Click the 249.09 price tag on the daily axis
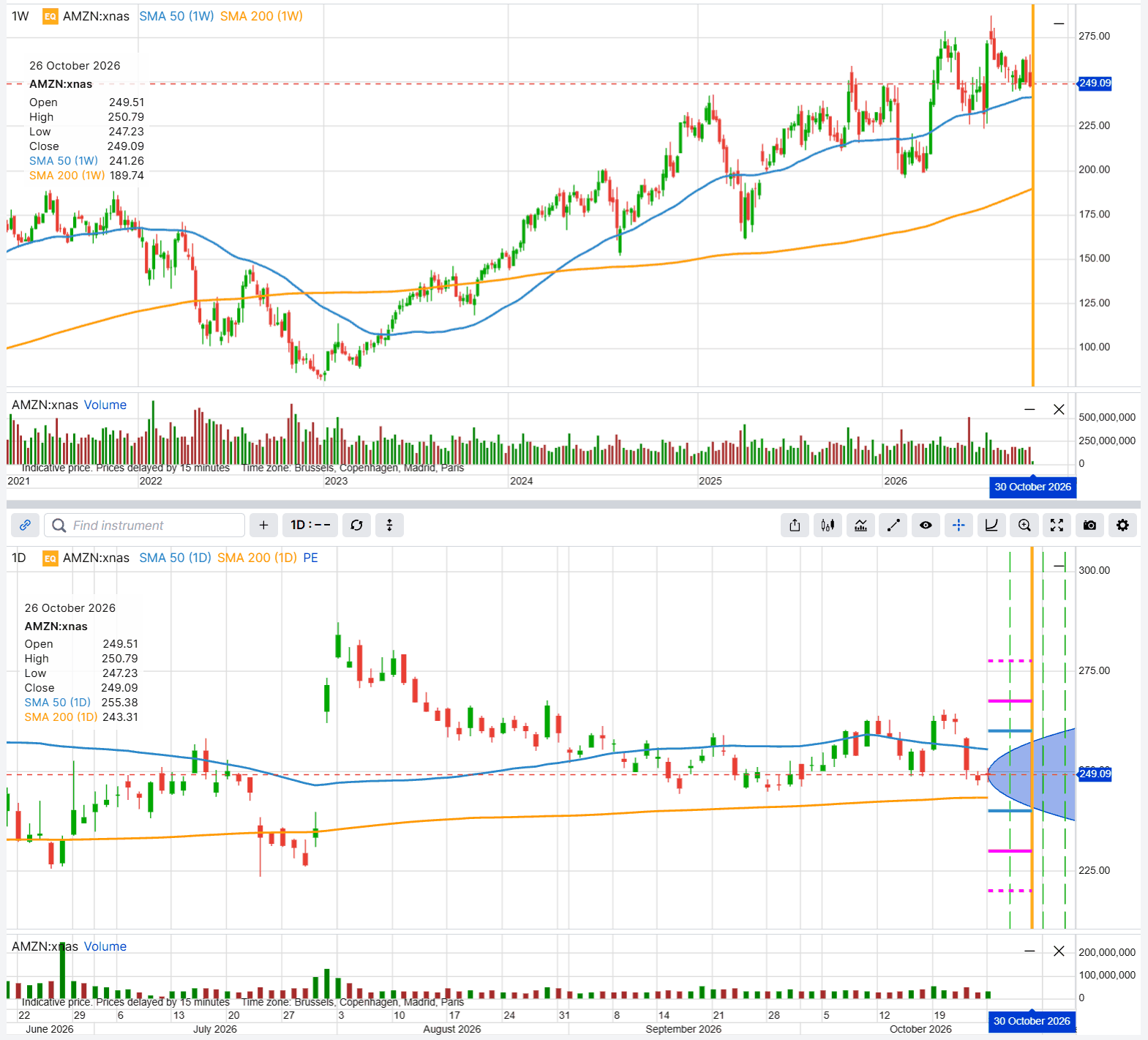Screen dimensions: 1148x1040 [1095, 774]
